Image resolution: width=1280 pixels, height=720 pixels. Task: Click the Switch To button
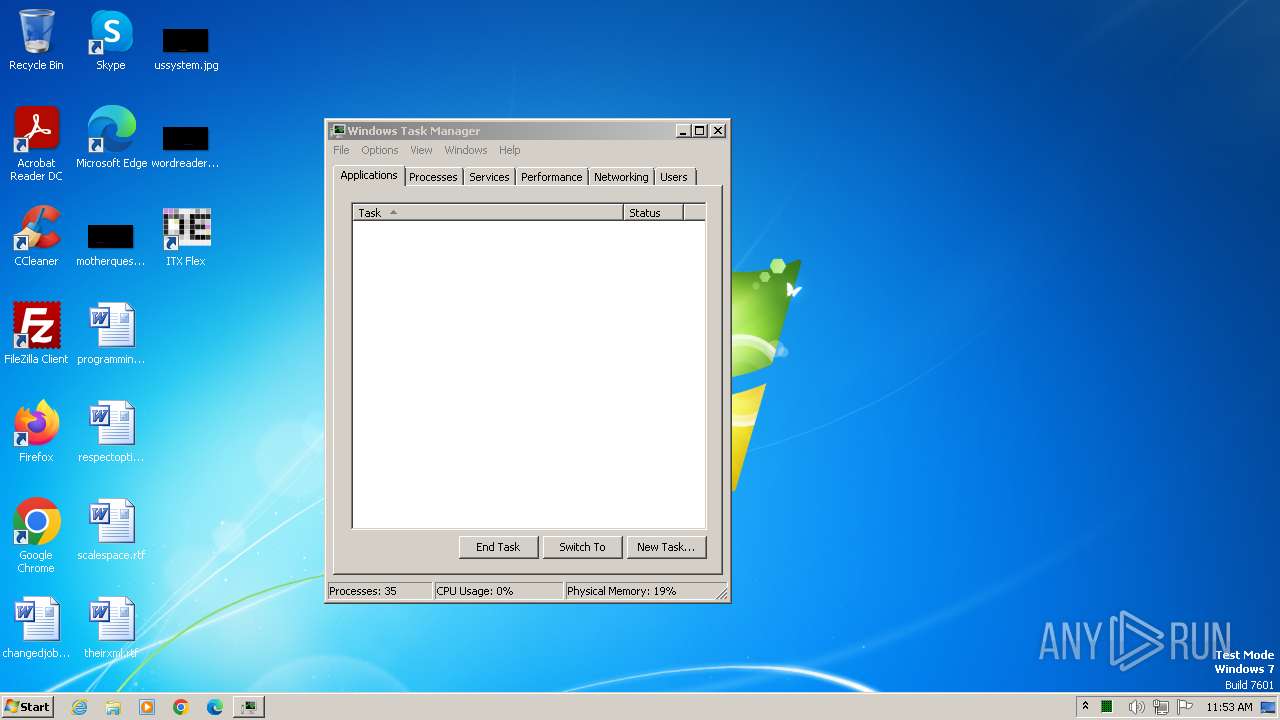[x=582, y=547]
